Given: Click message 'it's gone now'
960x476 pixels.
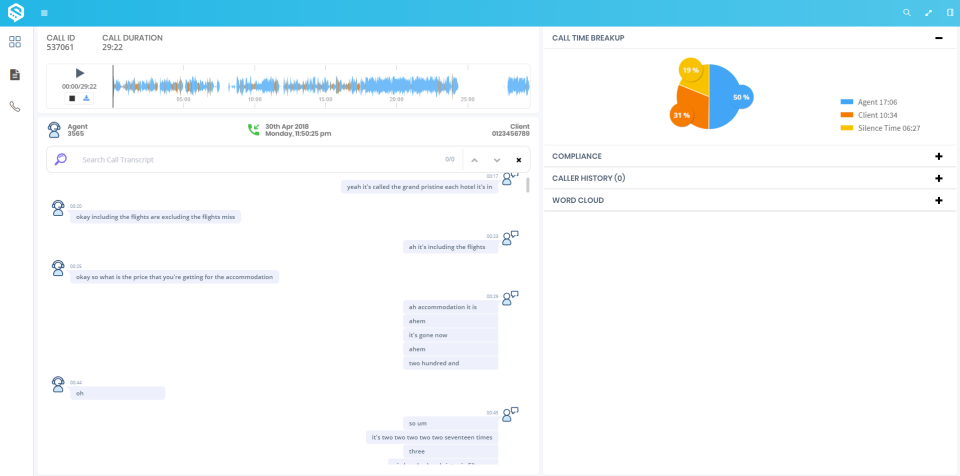Looking at the screenshot, I should (x=451, y=335).
